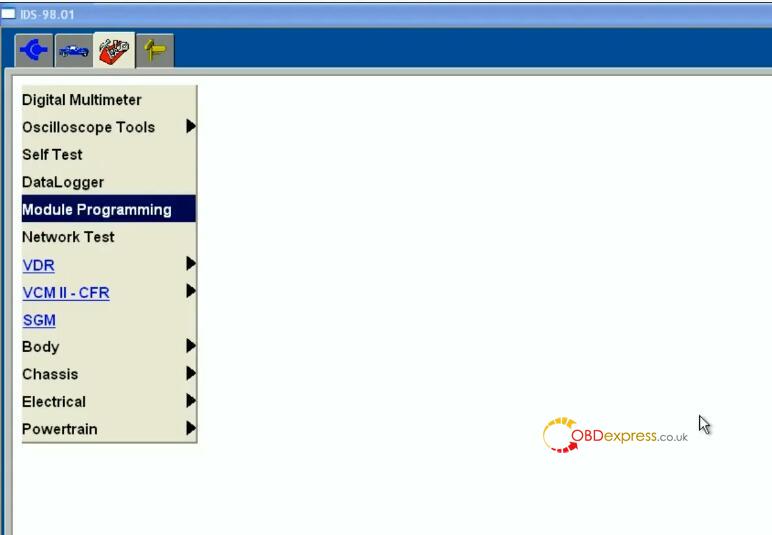Click the SGM link
Screen dimensions: 772x535
click(39, 320)
